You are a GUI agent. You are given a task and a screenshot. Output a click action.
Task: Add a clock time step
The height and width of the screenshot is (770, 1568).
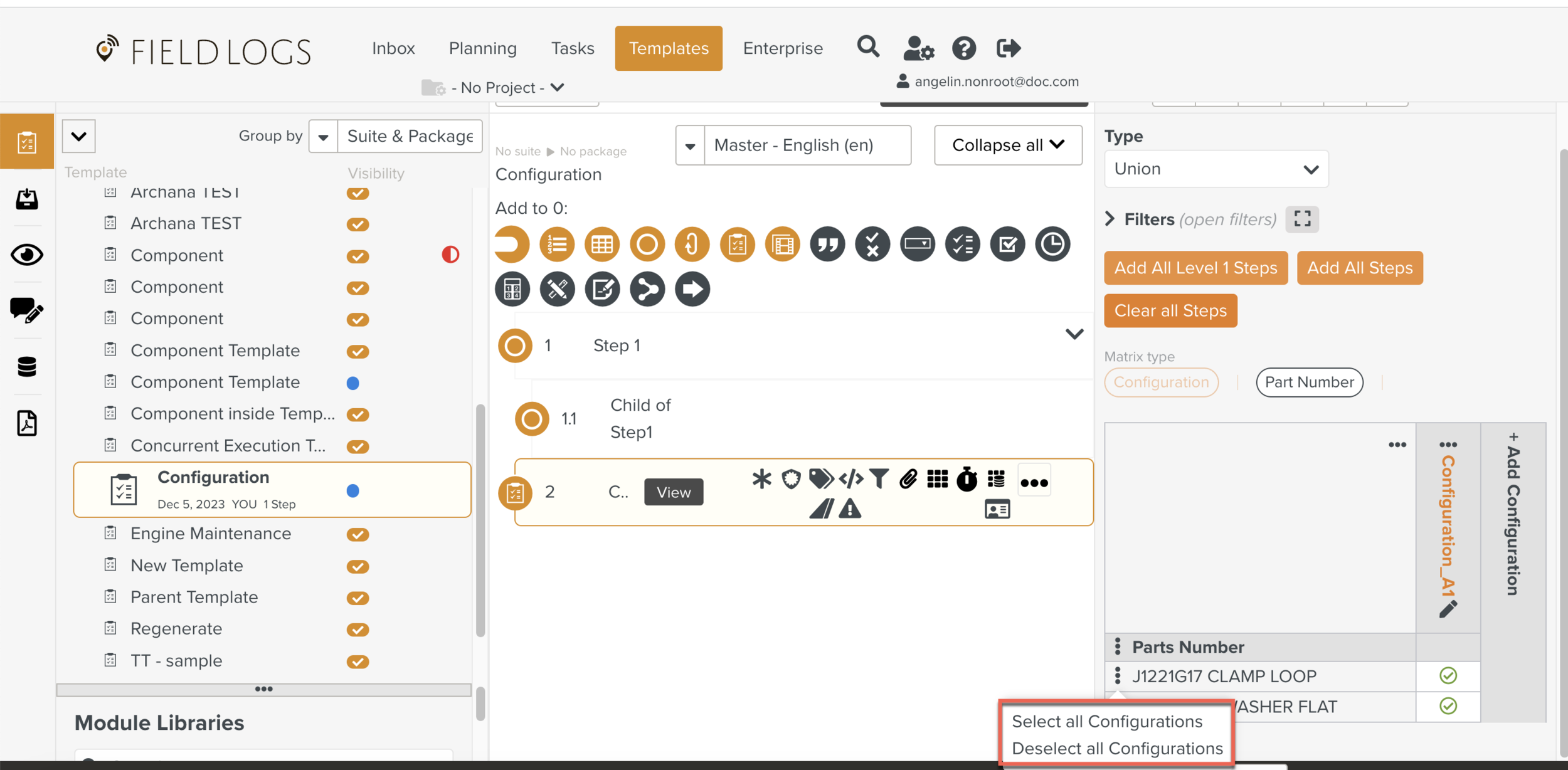(x=1052, y=244)
